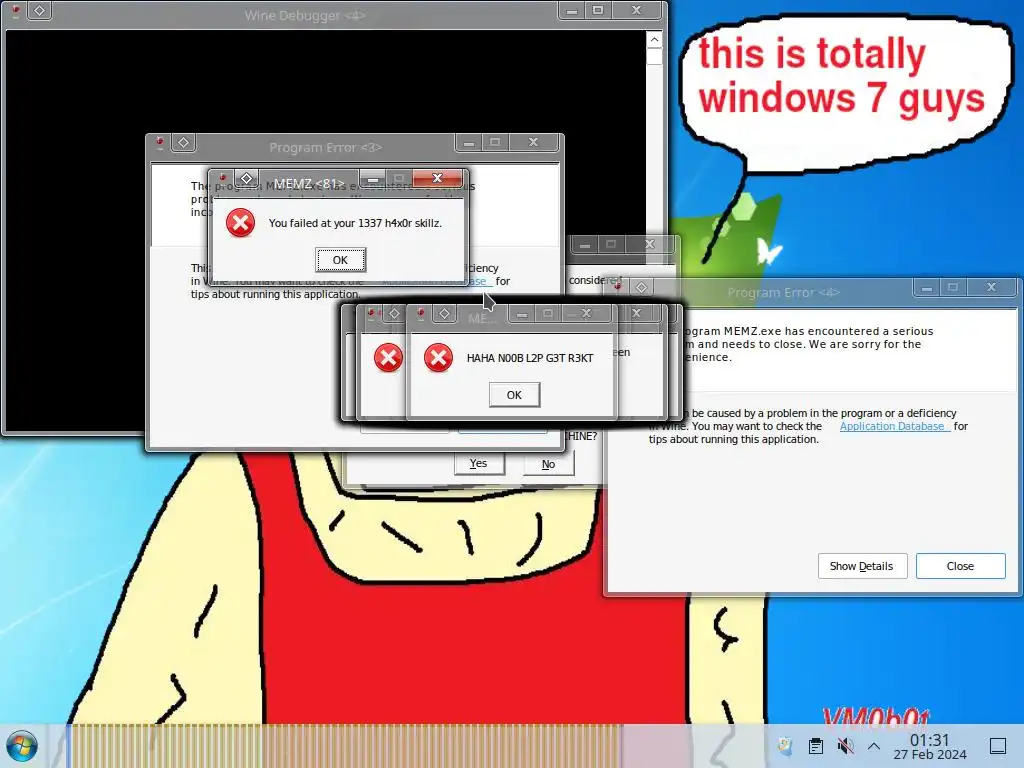Click pin diamond icon in Program Error <4> titlebar
Viewport: 1024px width, 768px height.
pos(641,287)
